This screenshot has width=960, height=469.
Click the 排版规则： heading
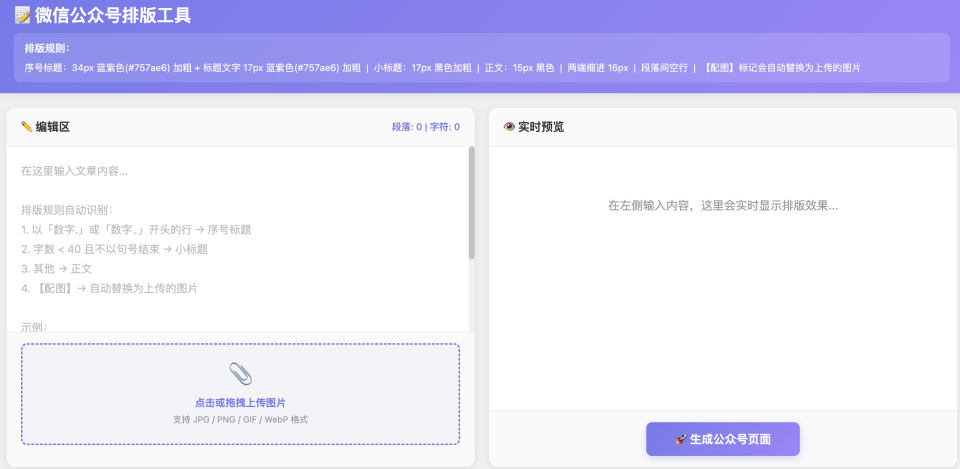(x=47, y=48)
